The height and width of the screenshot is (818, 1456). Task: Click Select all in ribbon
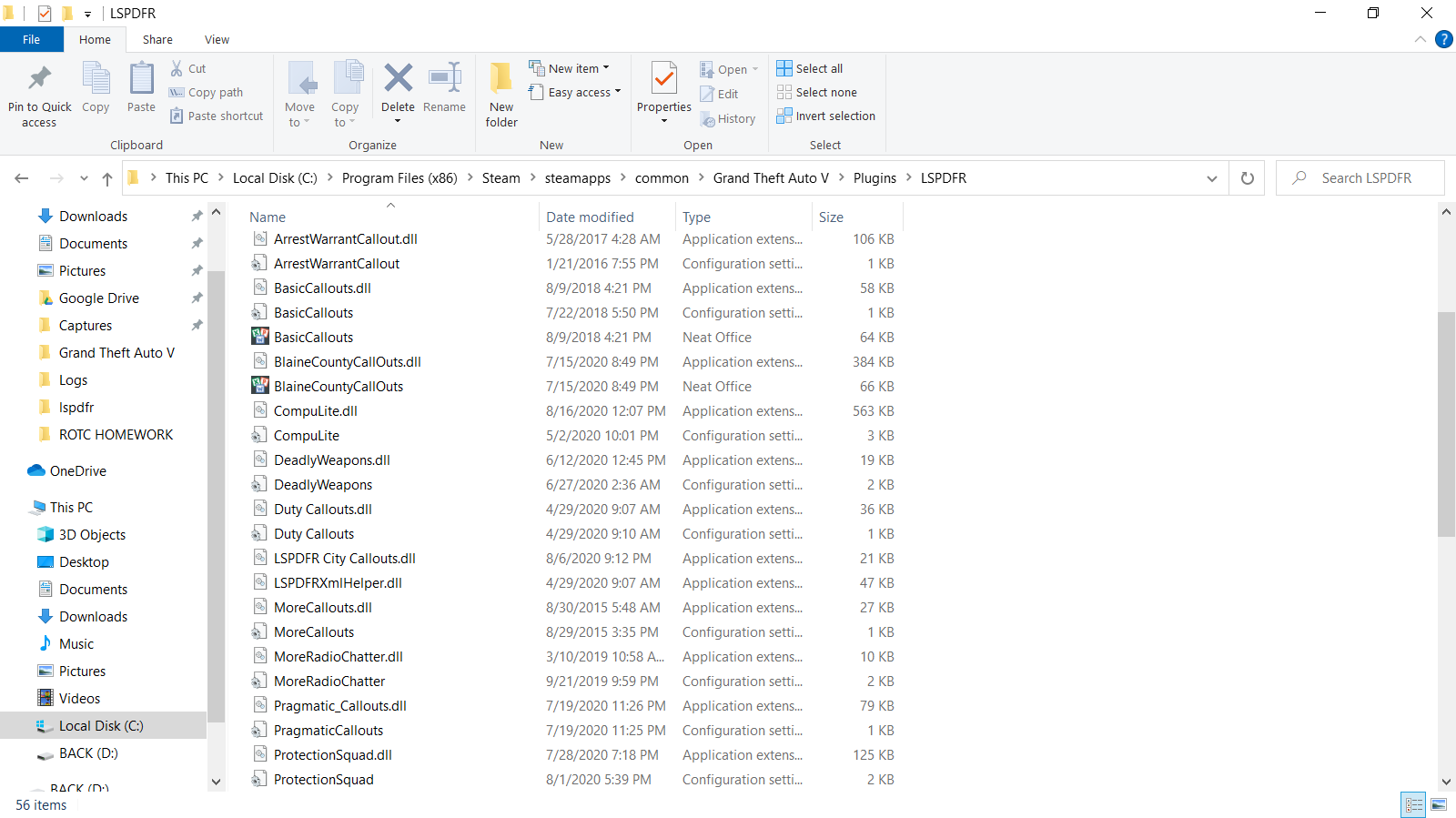[x=810, y=68]
